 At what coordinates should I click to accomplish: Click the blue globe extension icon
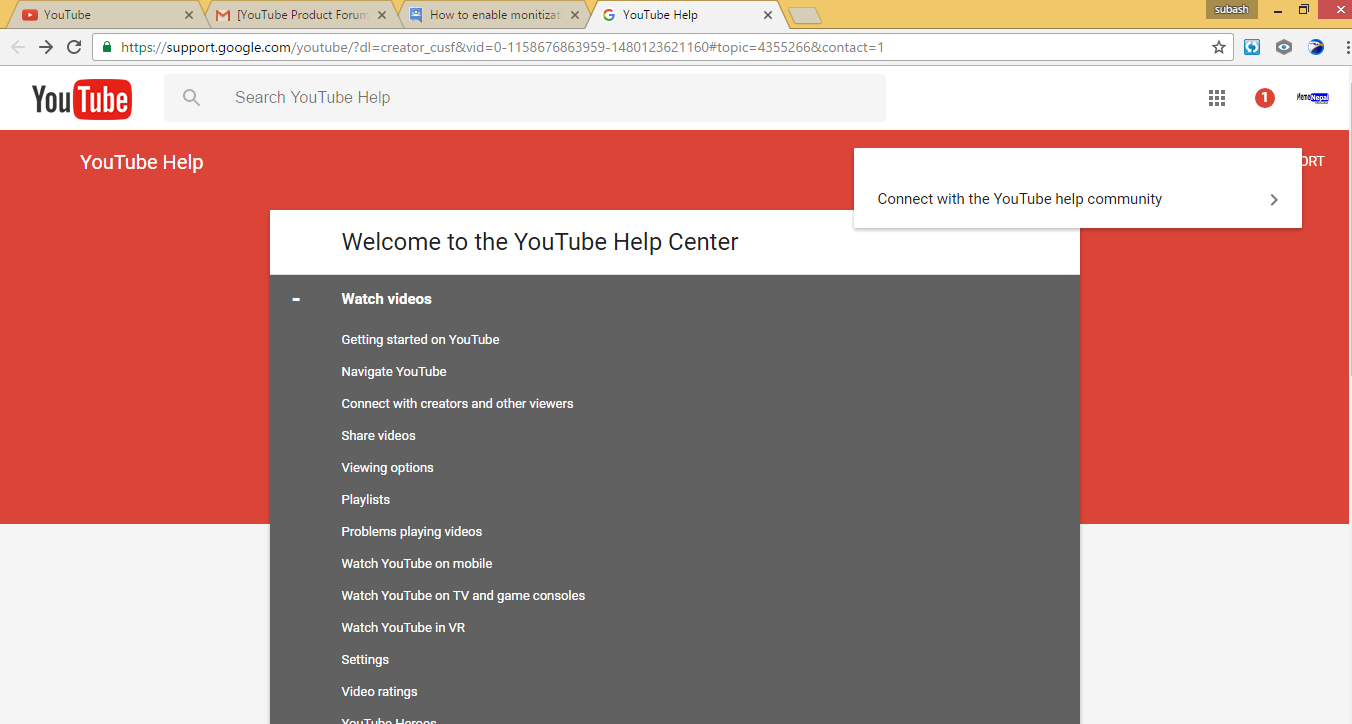[1316, 47]
